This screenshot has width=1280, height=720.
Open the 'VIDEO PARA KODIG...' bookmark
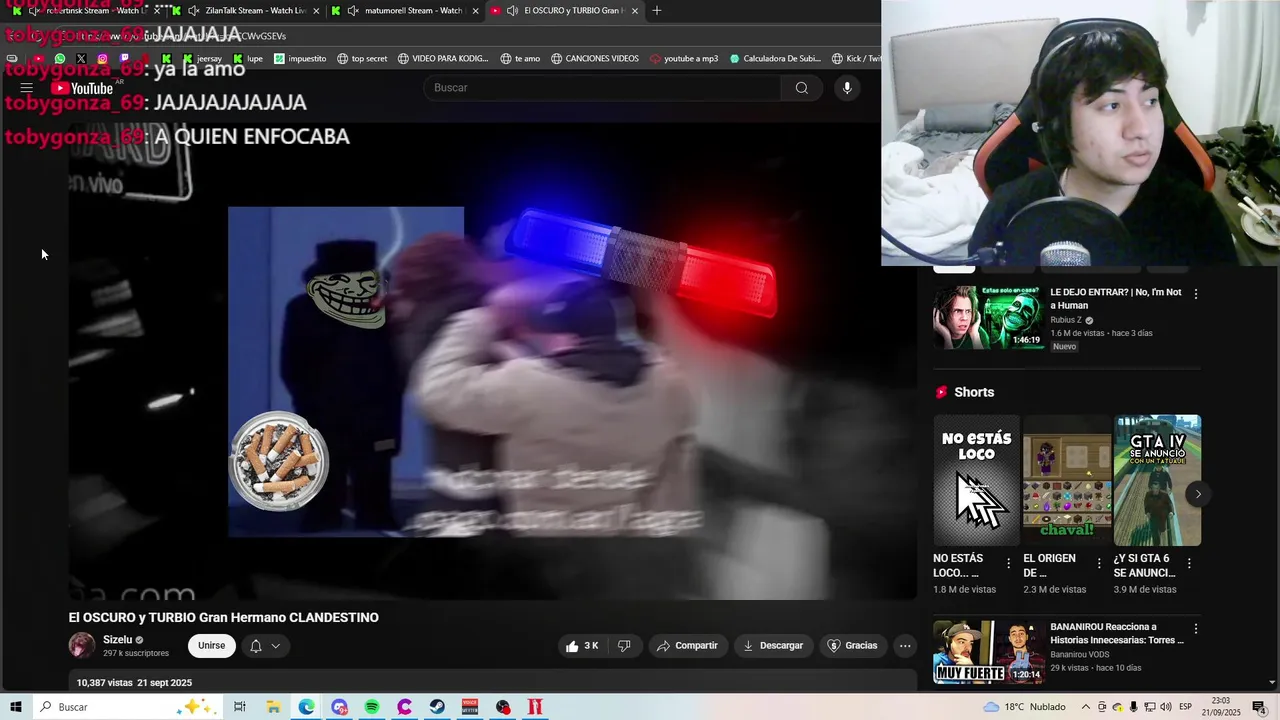(x=443, y=58)
